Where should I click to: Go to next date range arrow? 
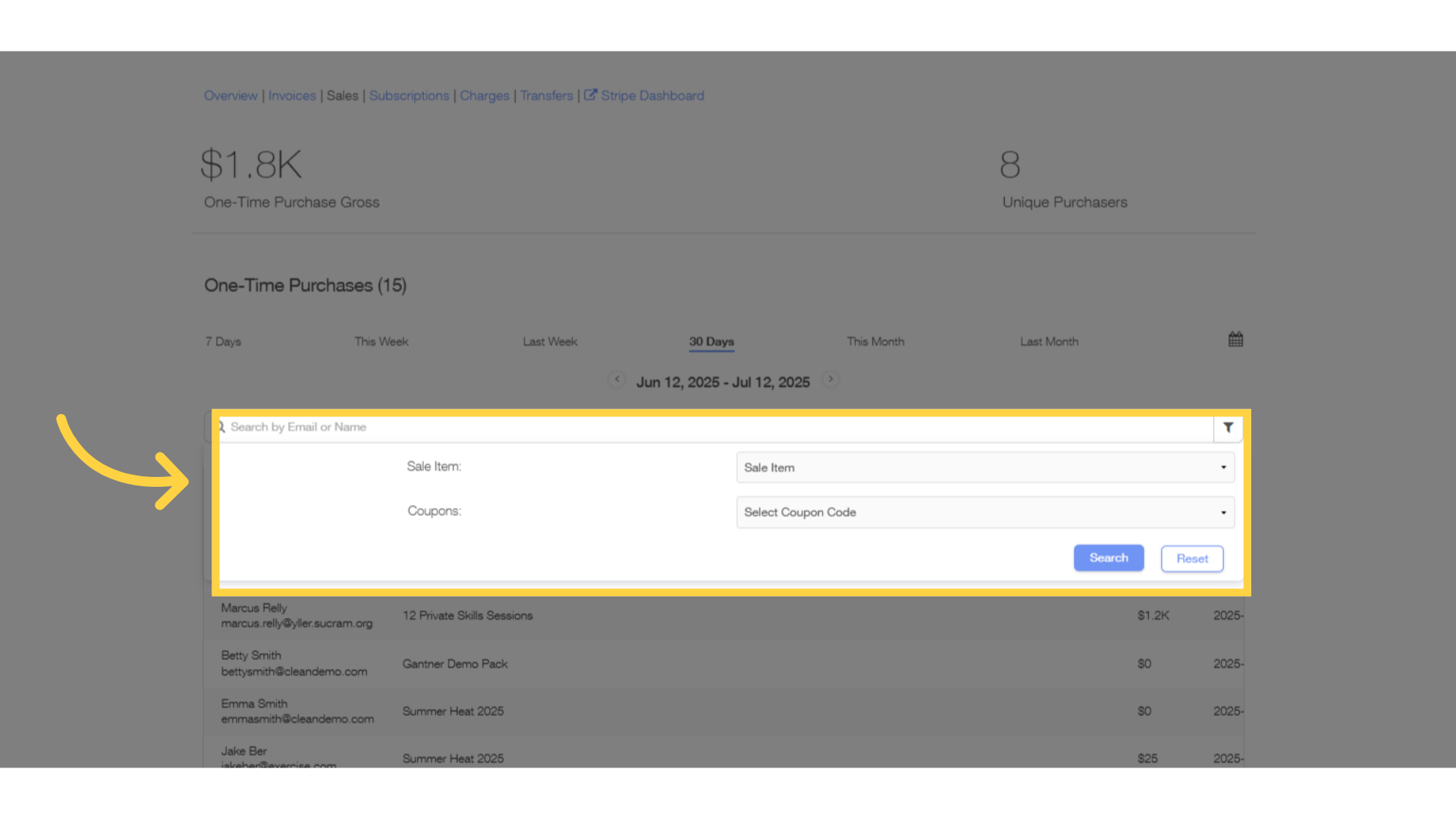[x=830, y=379]
